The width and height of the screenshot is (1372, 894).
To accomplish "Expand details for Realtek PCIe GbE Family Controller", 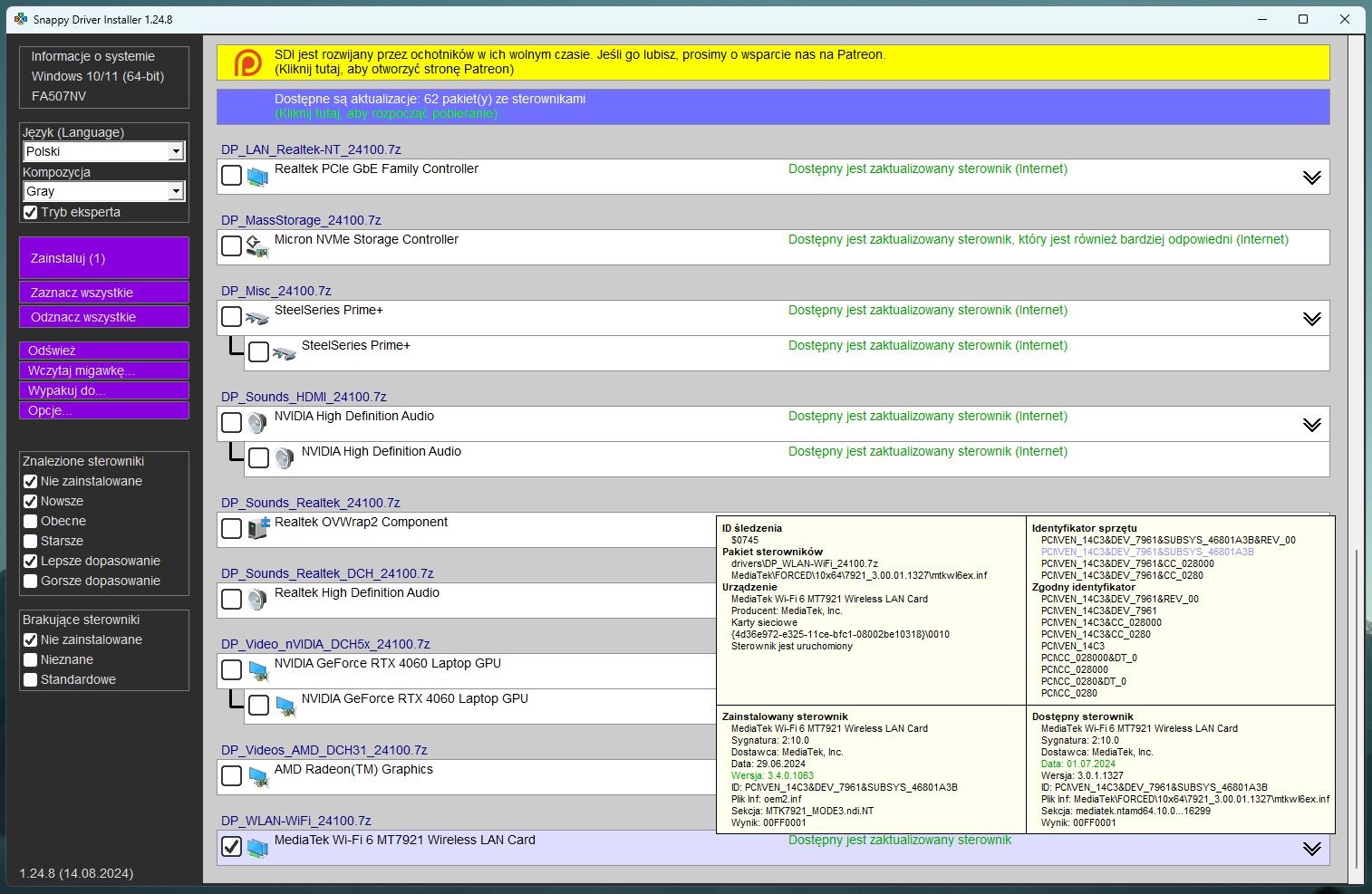I will point(1311,177).
